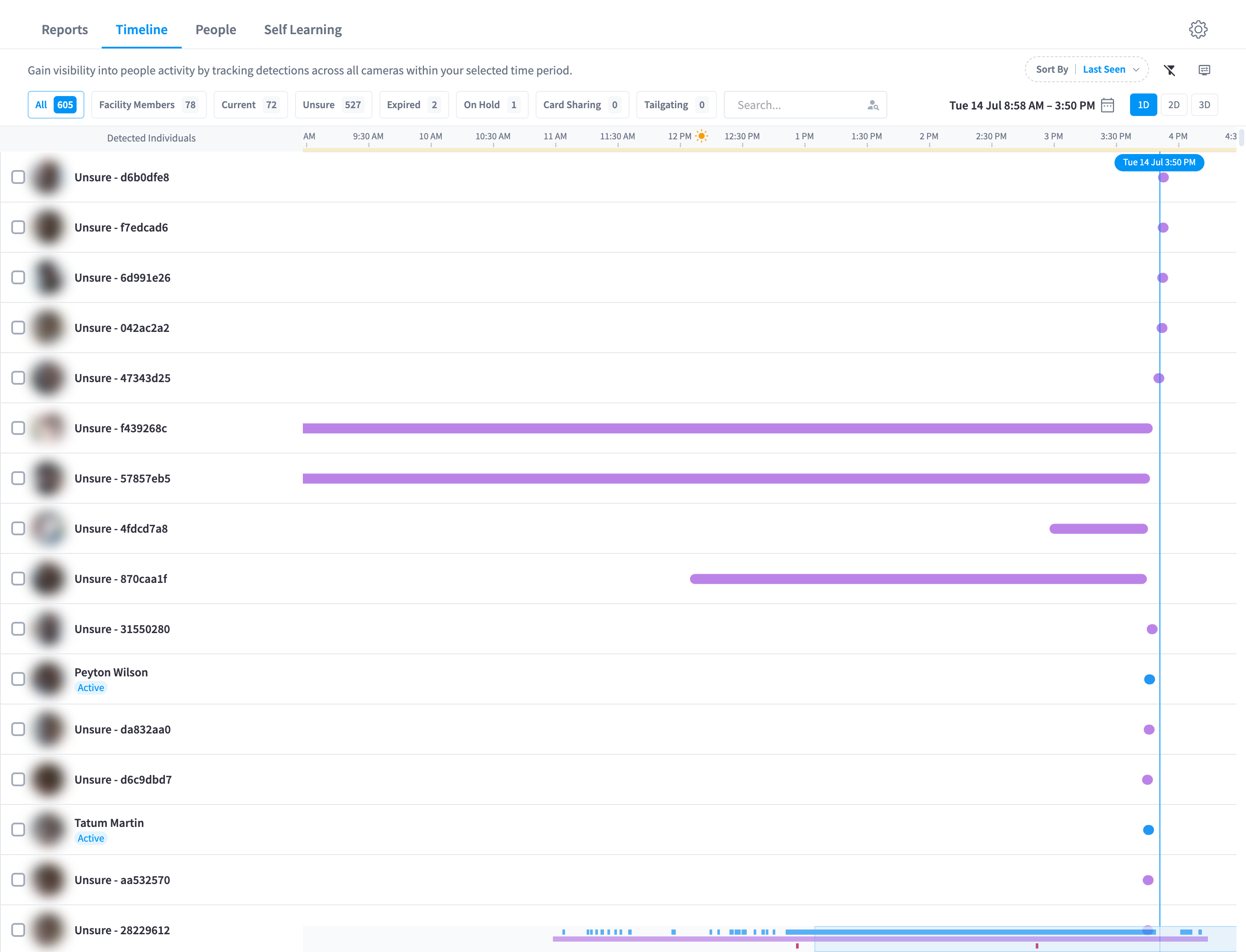Select the checkbox beside Peyton Wilson
This screenshot has height=952, width=1246.
[18, 679]
